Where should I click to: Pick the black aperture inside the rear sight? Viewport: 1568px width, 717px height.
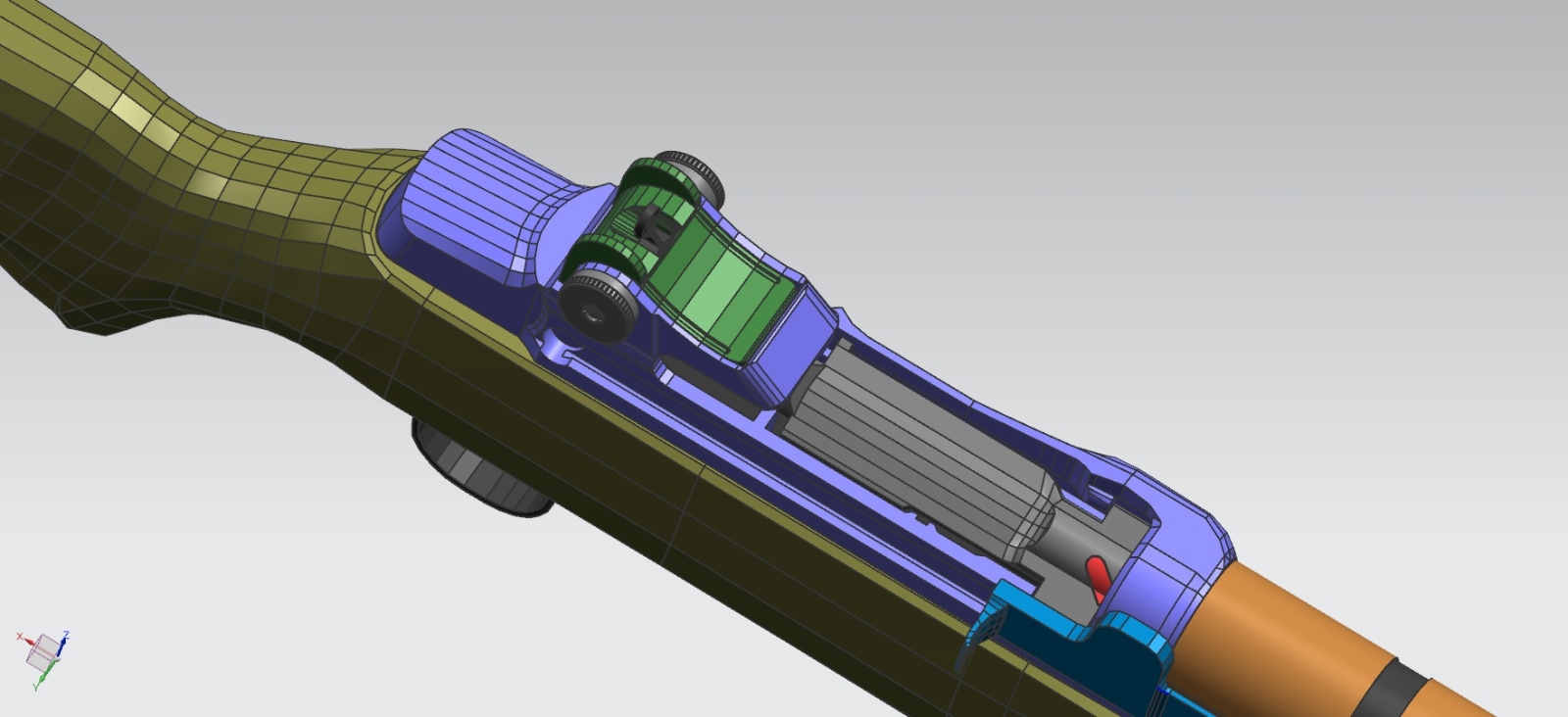650,228
